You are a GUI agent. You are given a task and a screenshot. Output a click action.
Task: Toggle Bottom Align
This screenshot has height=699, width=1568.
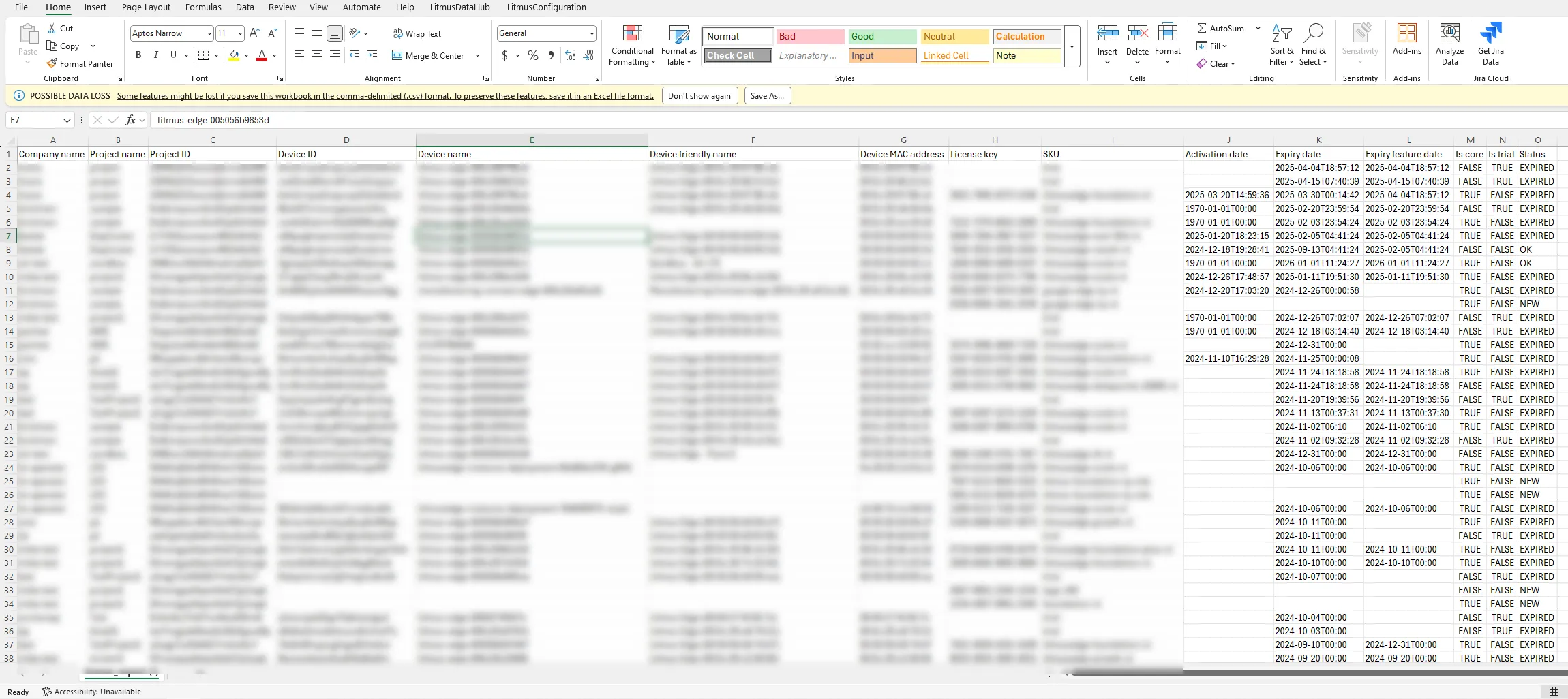(335, 33)
